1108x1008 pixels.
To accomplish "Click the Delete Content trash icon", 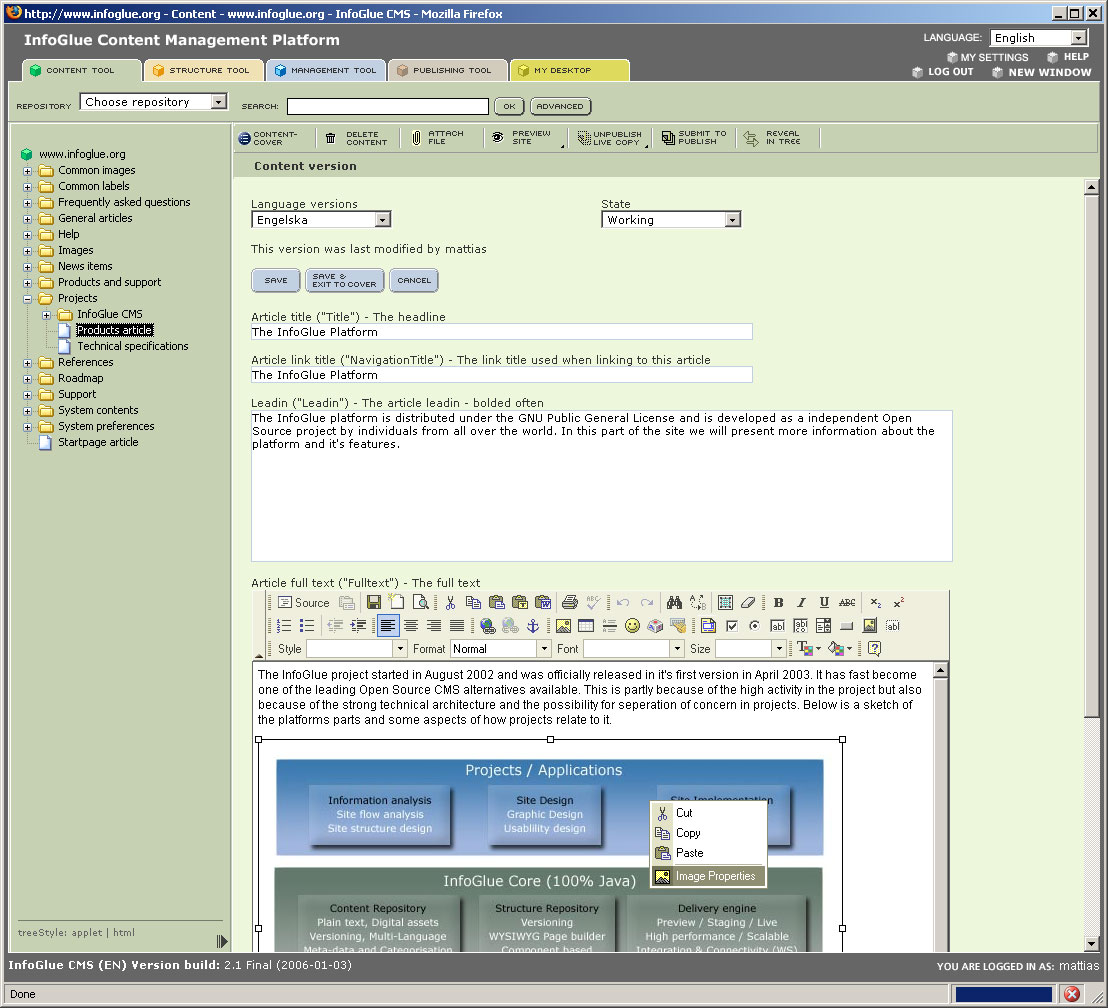I will [x=331, y=138].
